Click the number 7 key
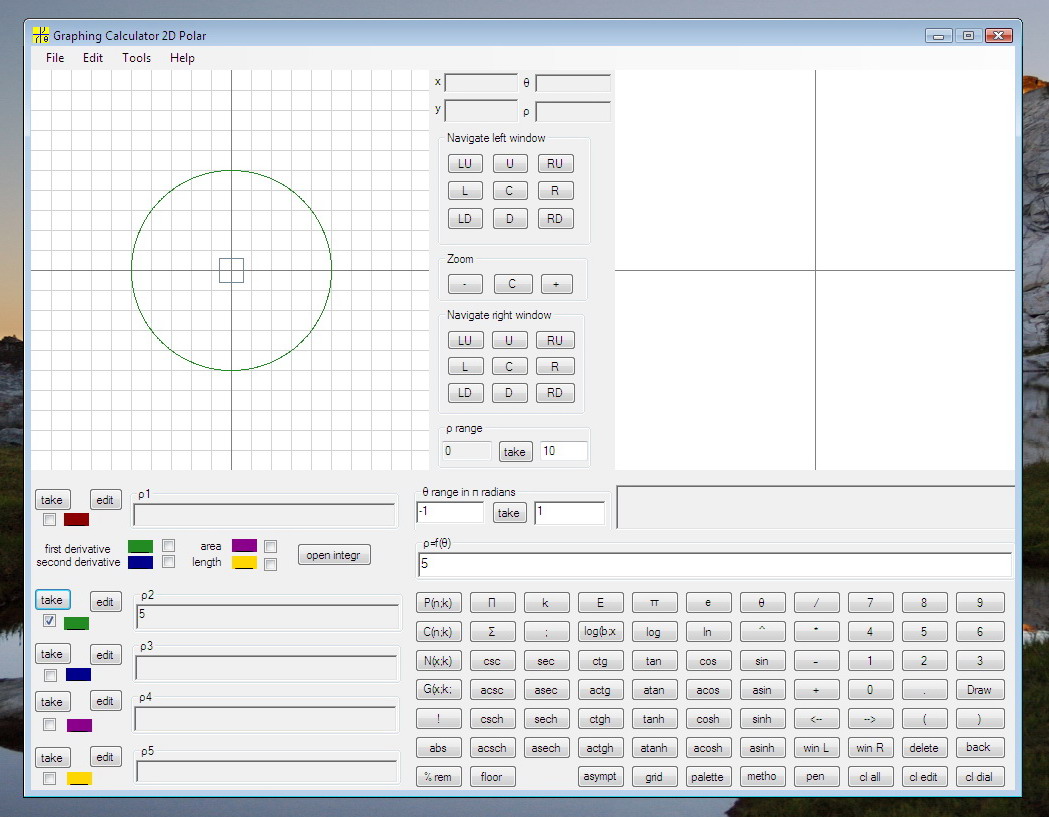1049x817 pixels. click(870, 603)
